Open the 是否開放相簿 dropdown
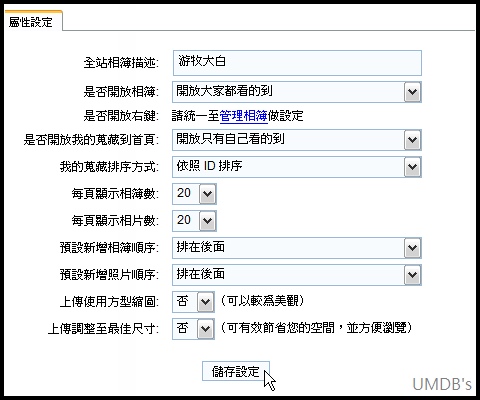 [x=297, y=92]
